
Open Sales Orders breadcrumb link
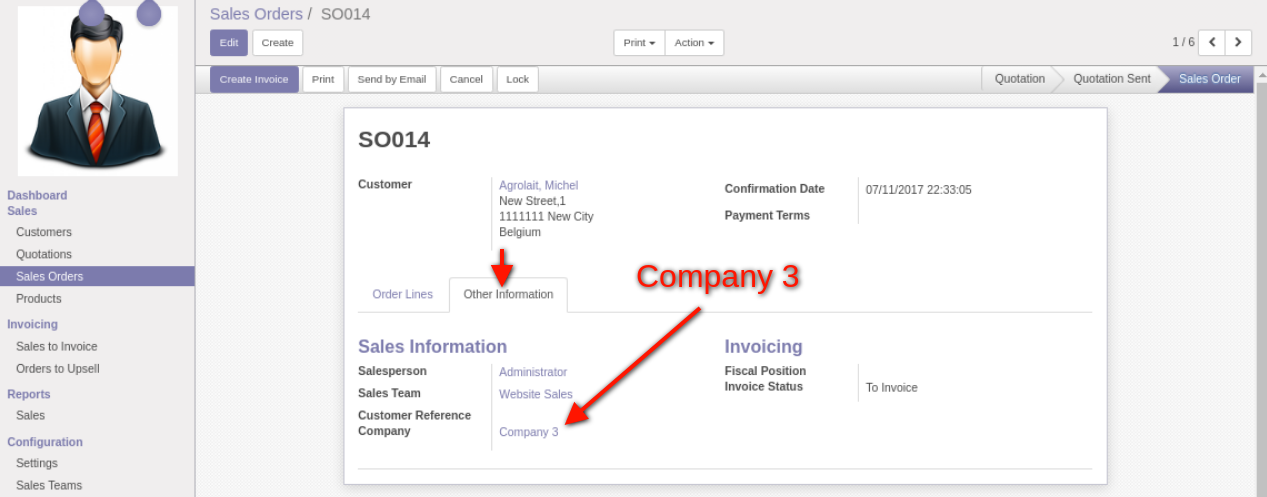256,14
